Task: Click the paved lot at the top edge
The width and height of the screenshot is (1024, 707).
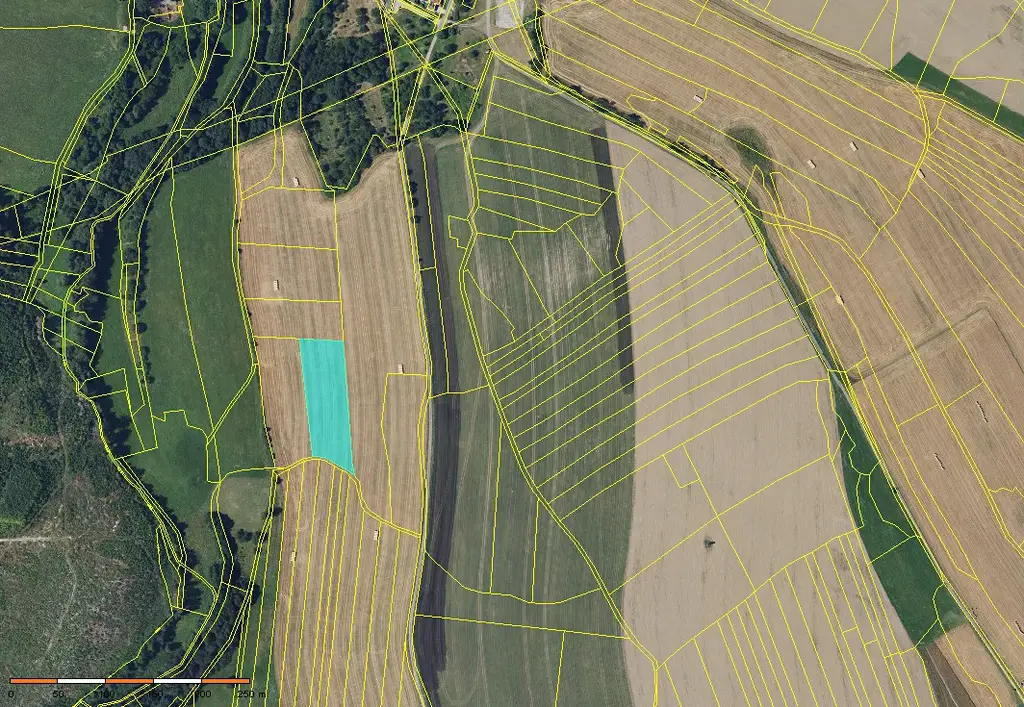Action: click(x=505, y=14)
